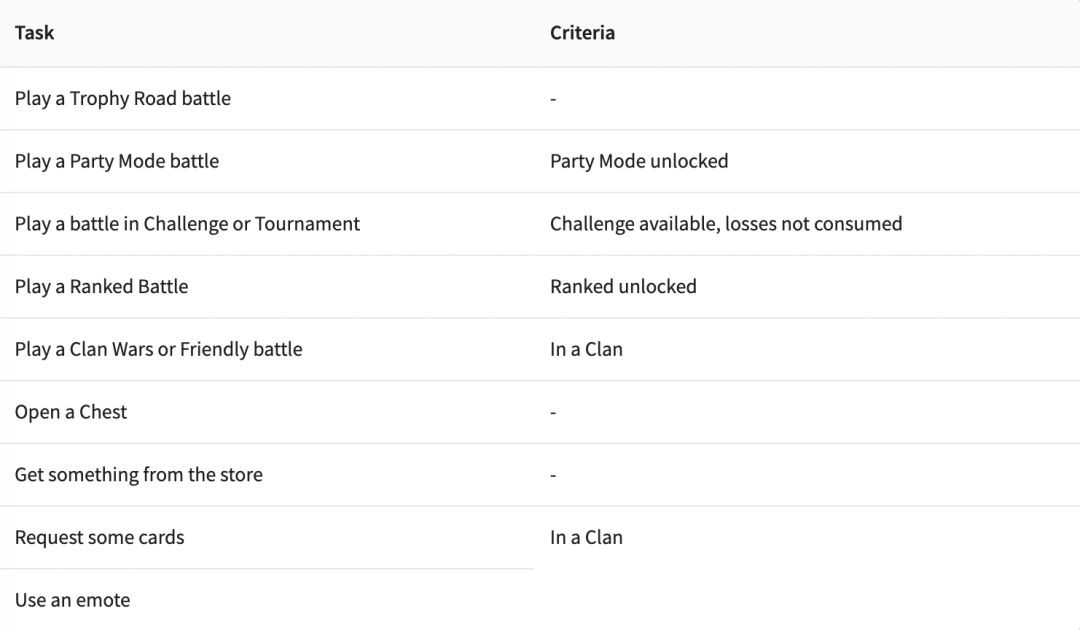This screenshot has width=1080, height=630.
Task: Select the Challenge available, losses not consumed criteria
Action: (x=726, y=224)
